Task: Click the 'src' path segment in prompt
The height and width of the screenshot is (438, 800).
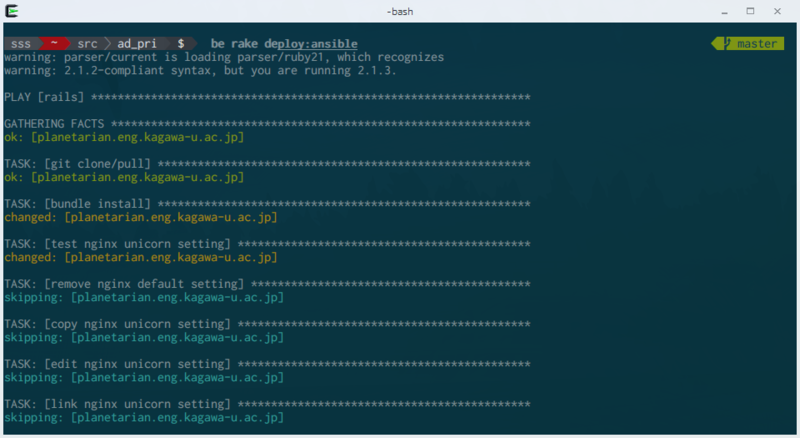Action: [x=87, y=44]
